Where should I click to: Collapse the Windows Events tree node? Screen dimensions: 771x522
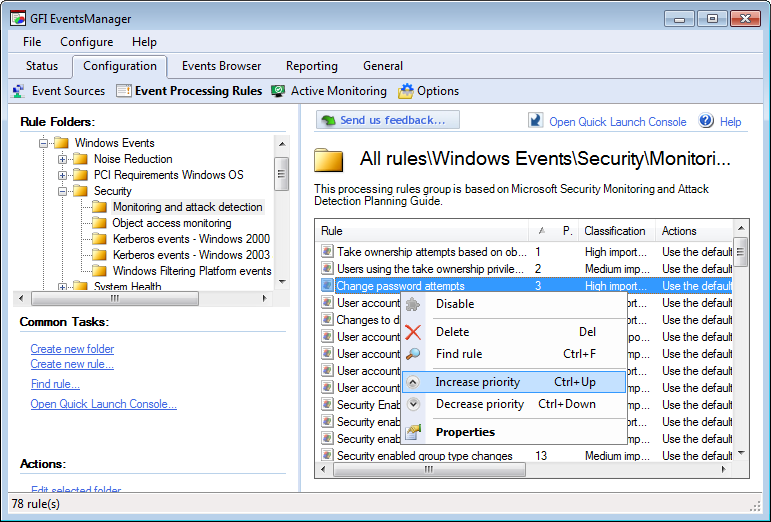coord(43,144)
